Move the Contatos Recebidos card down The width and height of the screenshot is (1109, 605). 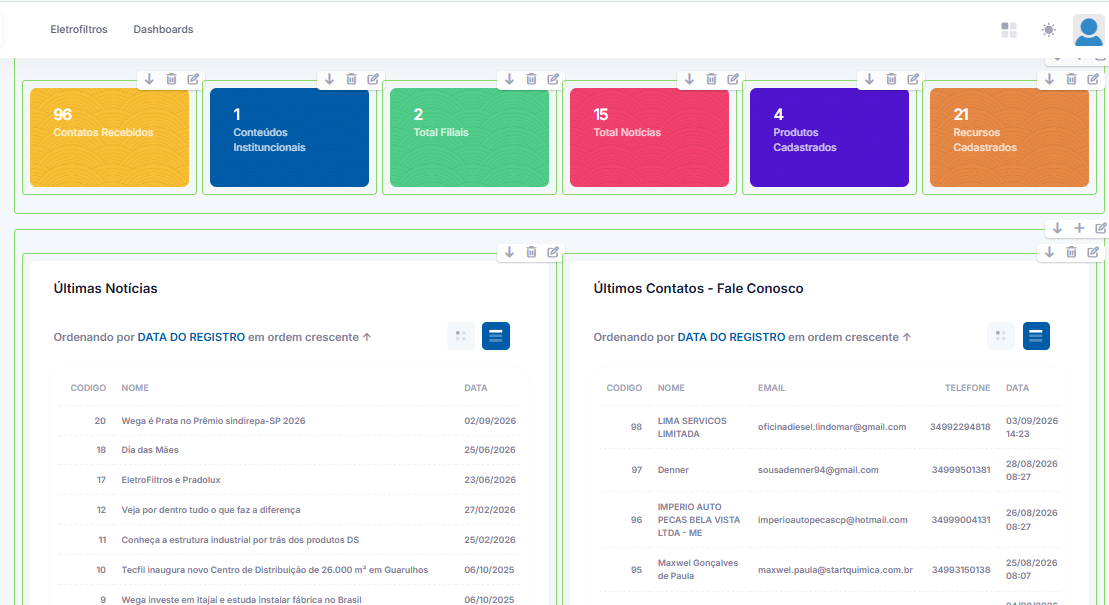[149, 79]
